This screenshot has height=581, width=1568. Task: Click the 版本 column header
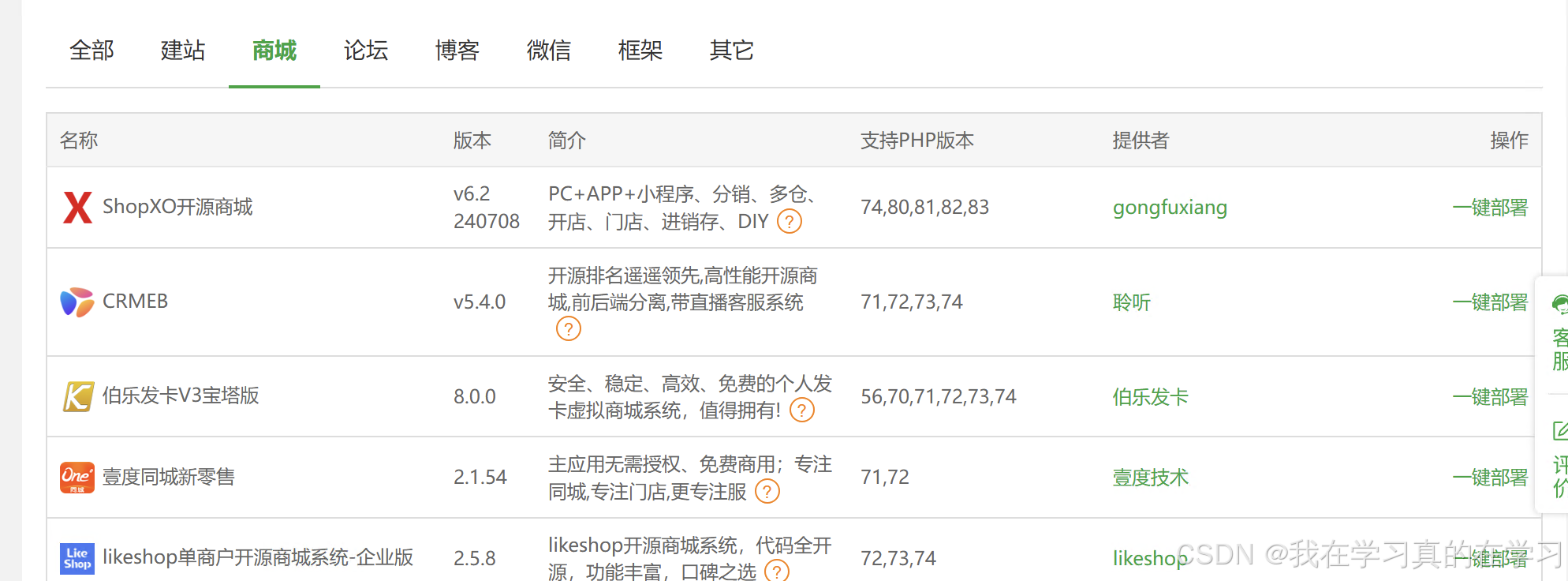pos(472,141)
